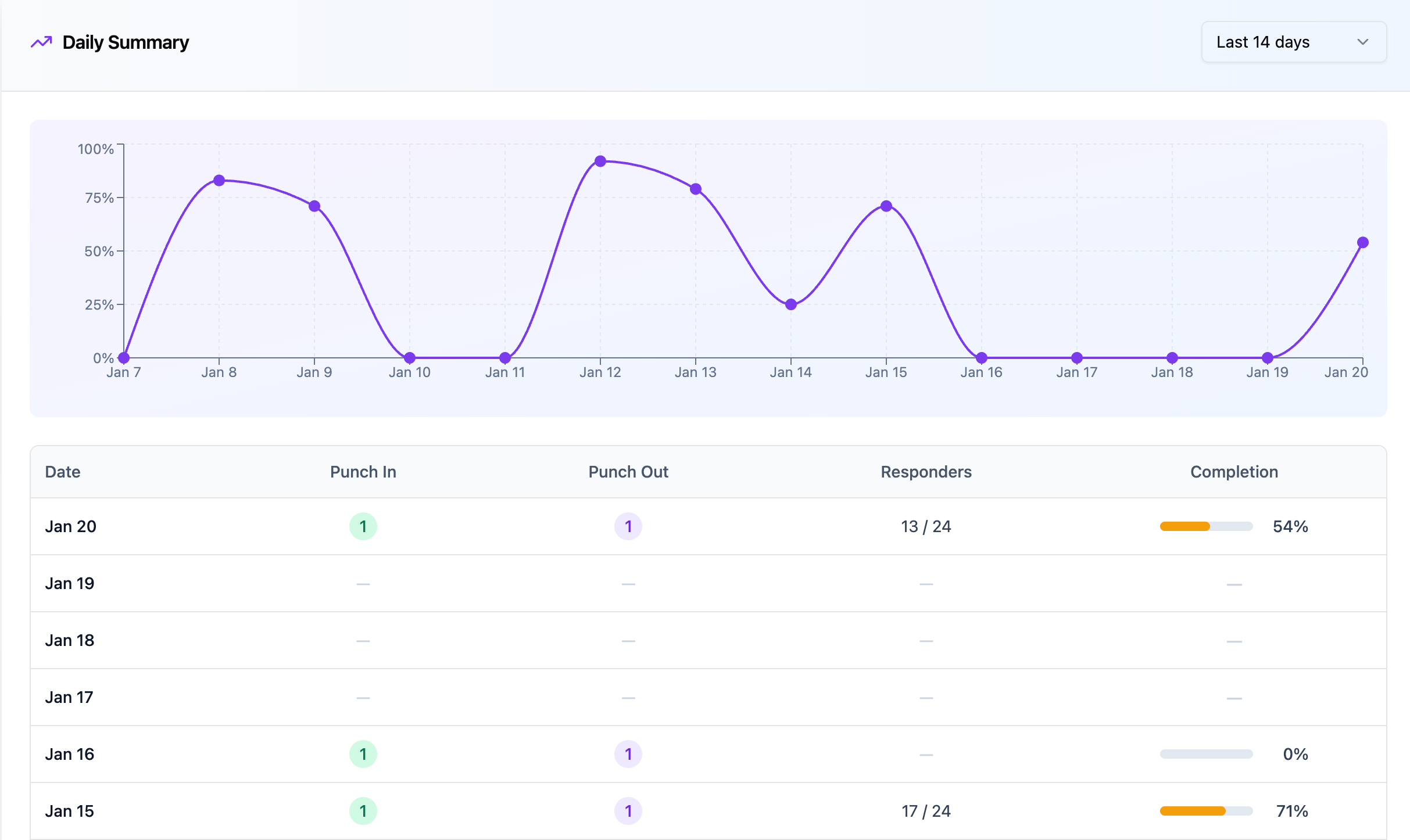1410x840 pixels.
Task: Click the Jan 9 data point on chart
Action: click(x=314, y=206)
